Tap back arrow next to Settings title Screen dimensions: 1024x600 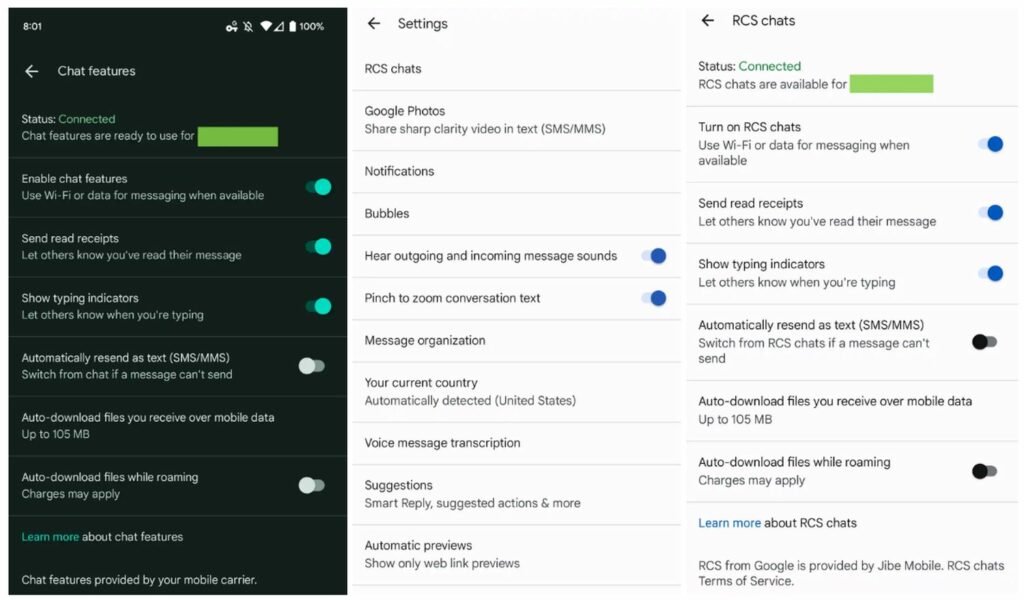click(x=374, y=24)
